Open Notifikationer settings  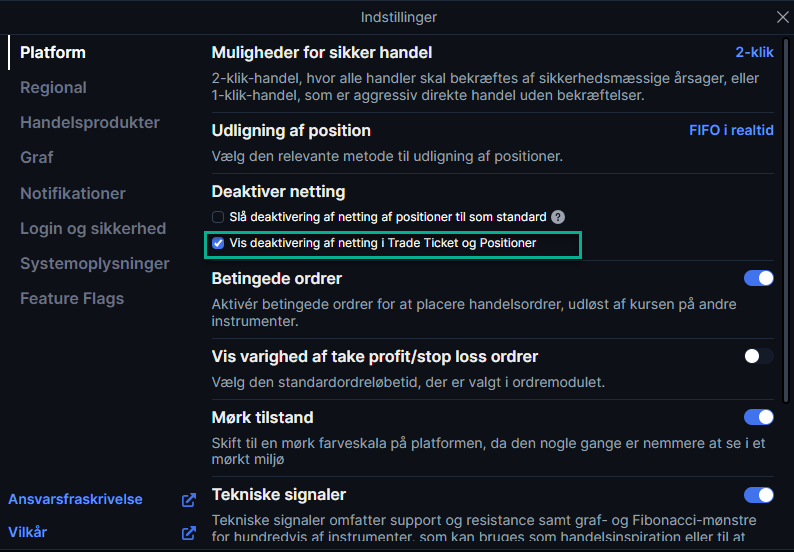coord(73,193)
